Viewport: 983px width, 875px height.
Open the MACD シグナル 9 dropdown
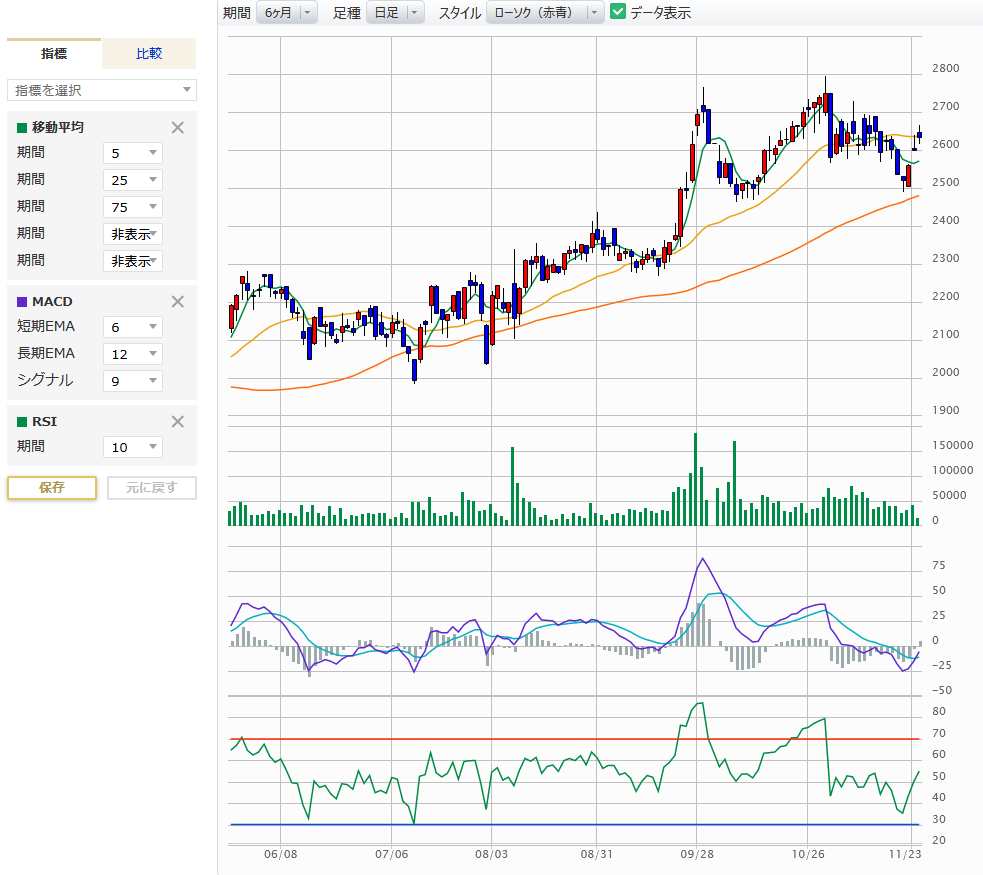point(132,381)
